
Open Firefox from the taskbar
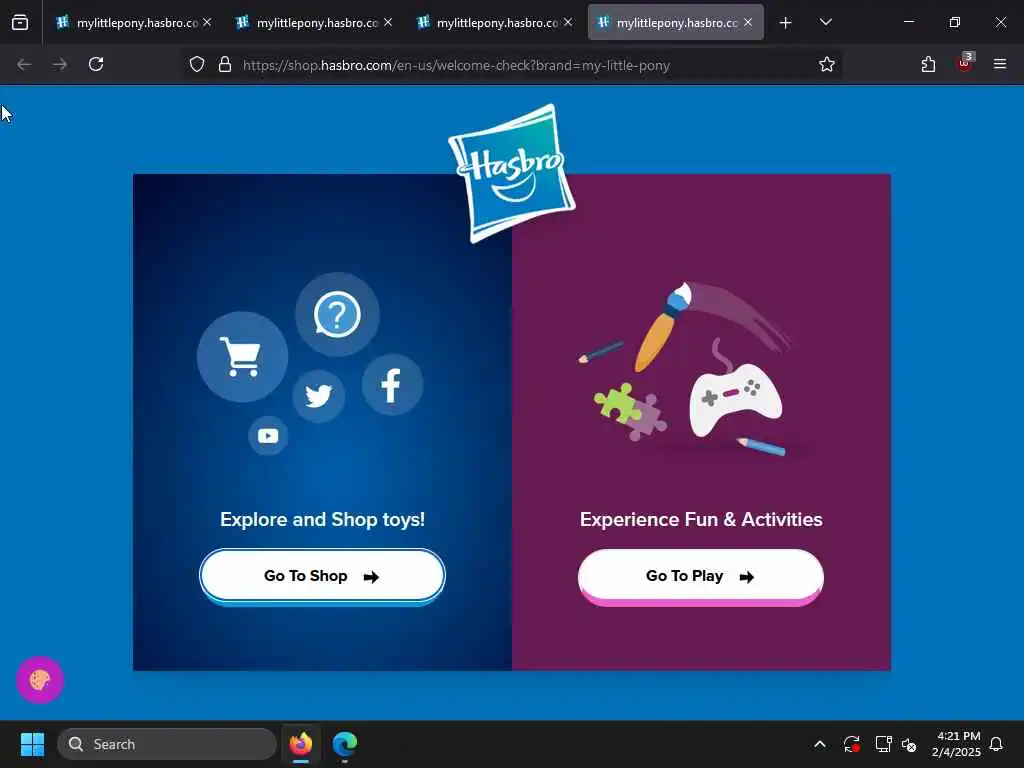301,744
